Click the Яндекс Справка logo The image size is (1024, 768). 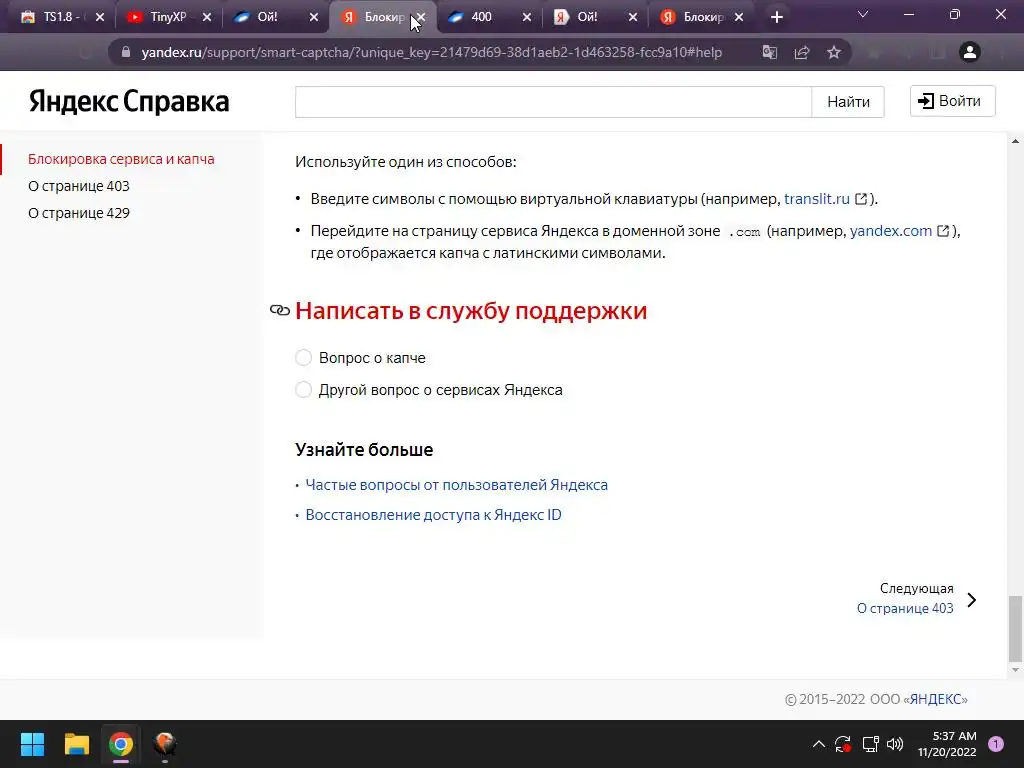(129, 101)
